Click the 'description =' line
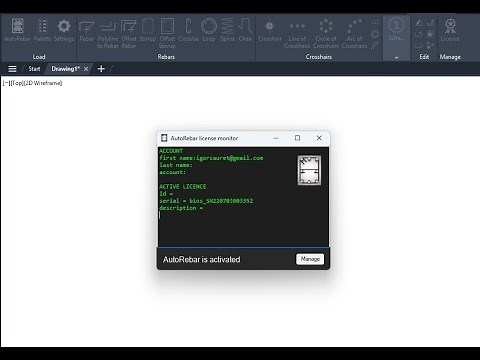This screenshot has height=360, width=480. pyautogui.click(x=181, y=208)
